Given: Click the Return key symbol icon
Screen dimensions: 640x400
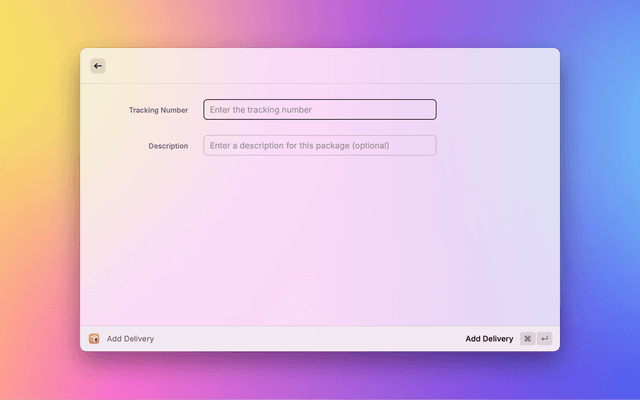Looking at the screenshot, I should click(x=544, y=339).
